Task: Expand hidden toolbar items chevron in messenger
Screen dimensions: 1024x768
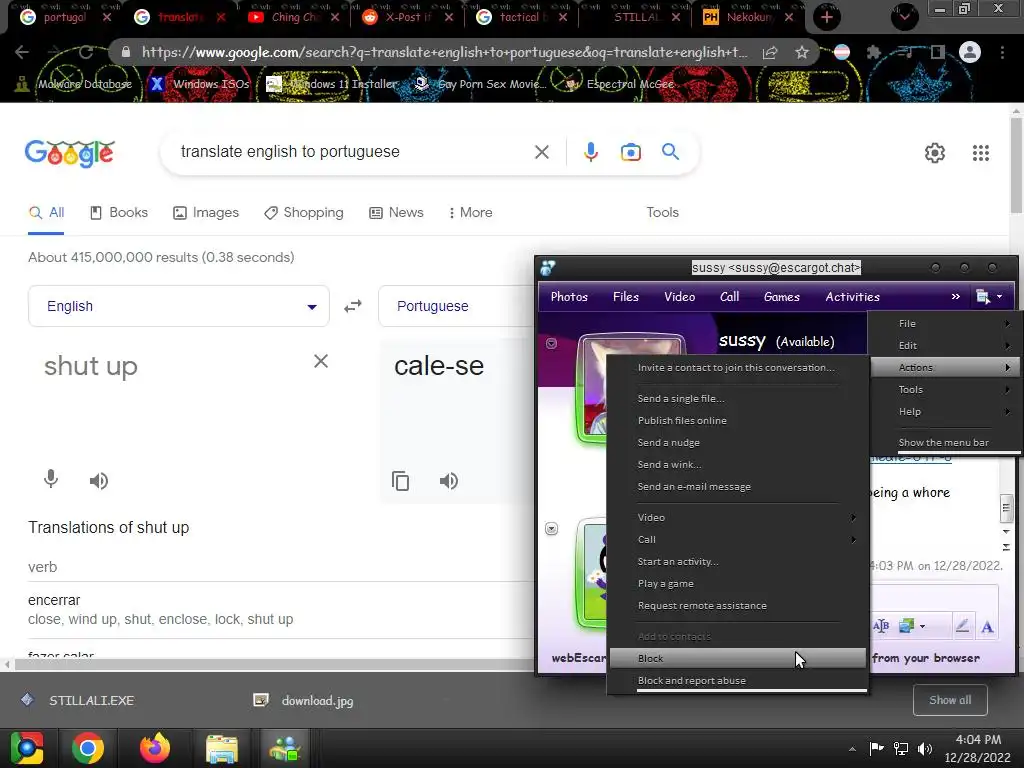Action: [955, 296]
